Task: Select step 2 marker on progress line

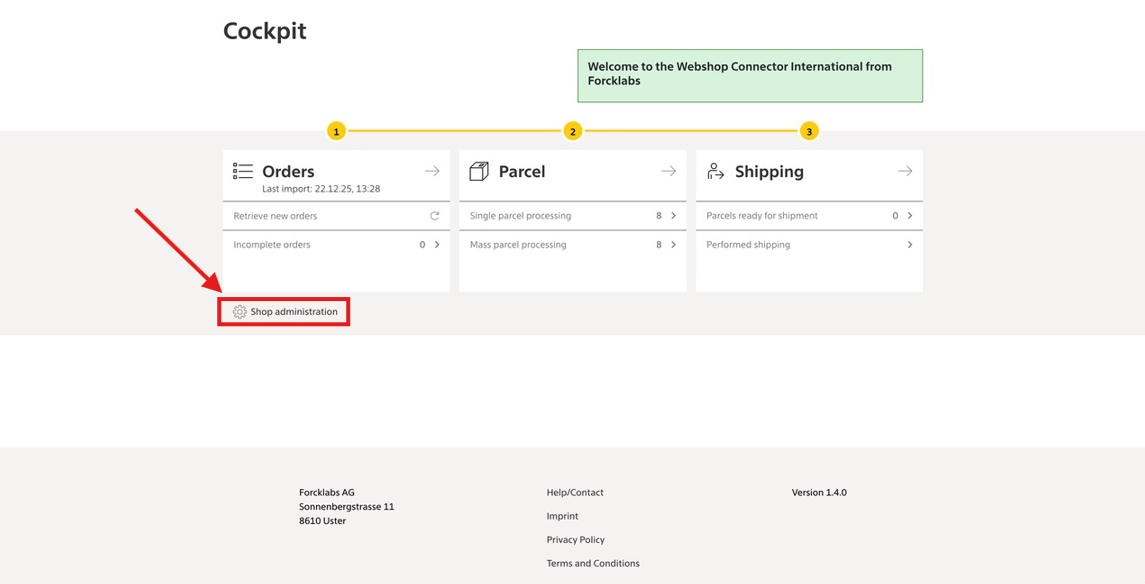Action: 572,131
